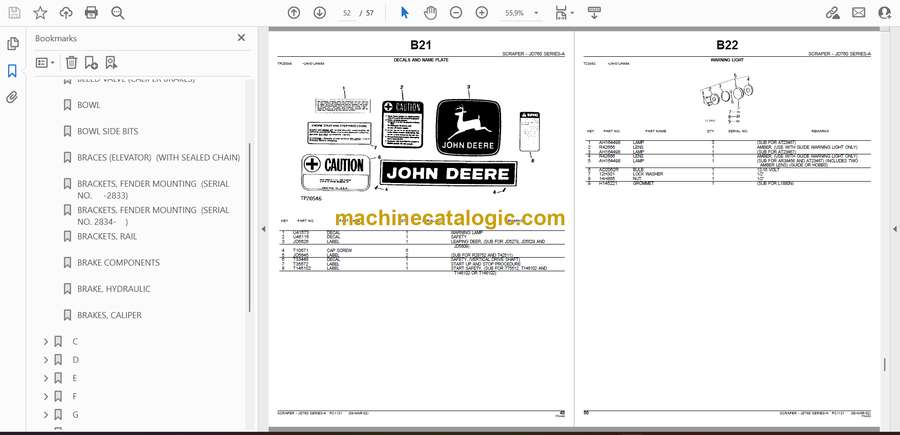The image size is (900, 435).
Task: Expand the C bookmark group
Action: (46, 341)
